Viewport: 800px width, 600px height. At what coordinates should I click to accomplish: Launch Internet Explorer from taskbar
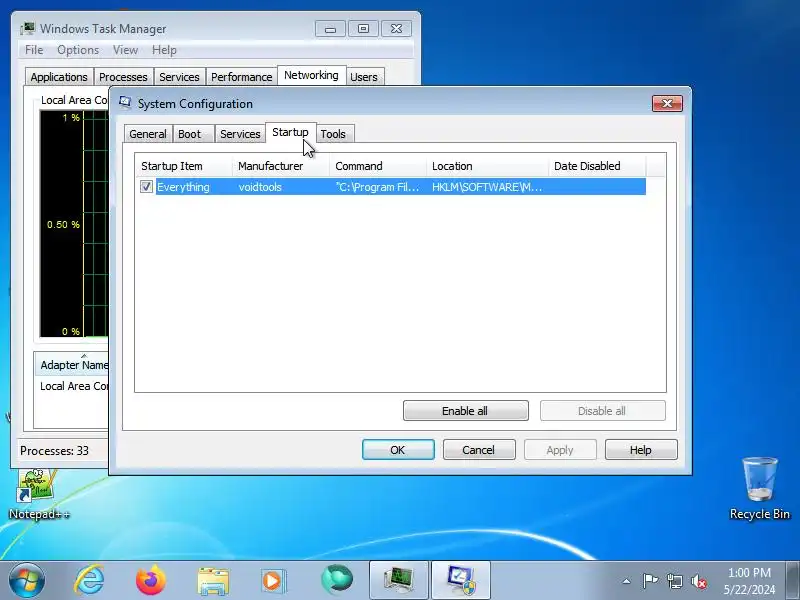pyautogui.click(x=90, y=580)
